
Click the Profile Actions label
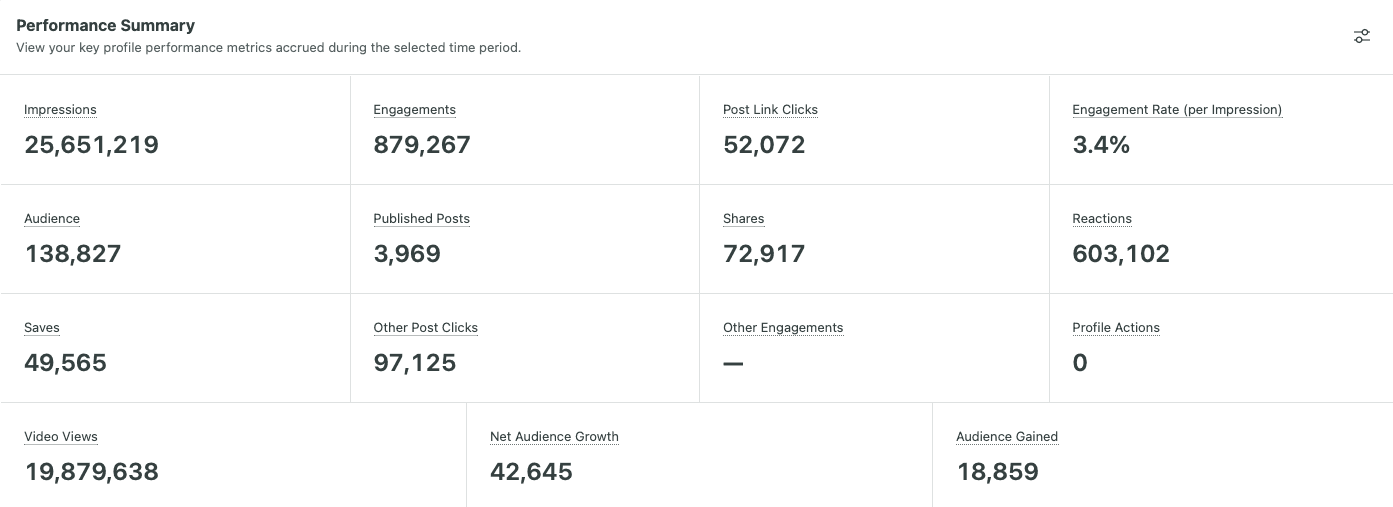point(1115,328)
